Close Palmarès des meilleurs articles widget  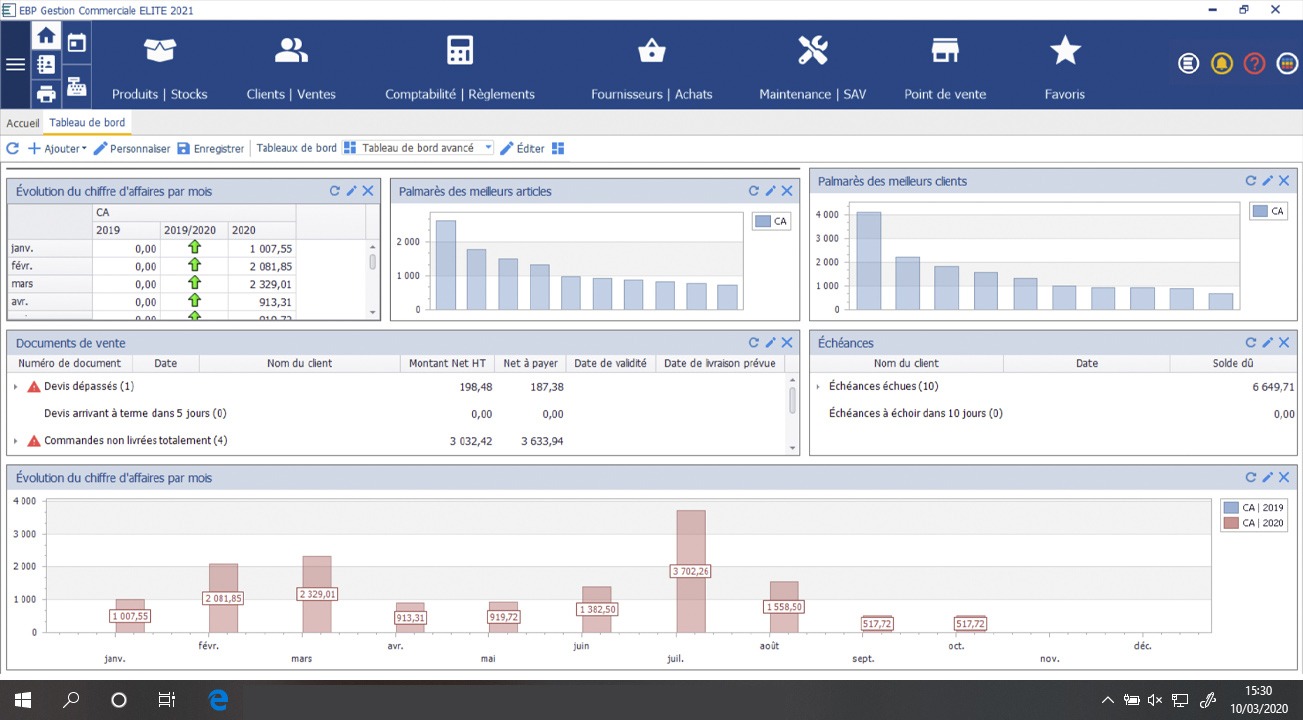tap(787, 191)
